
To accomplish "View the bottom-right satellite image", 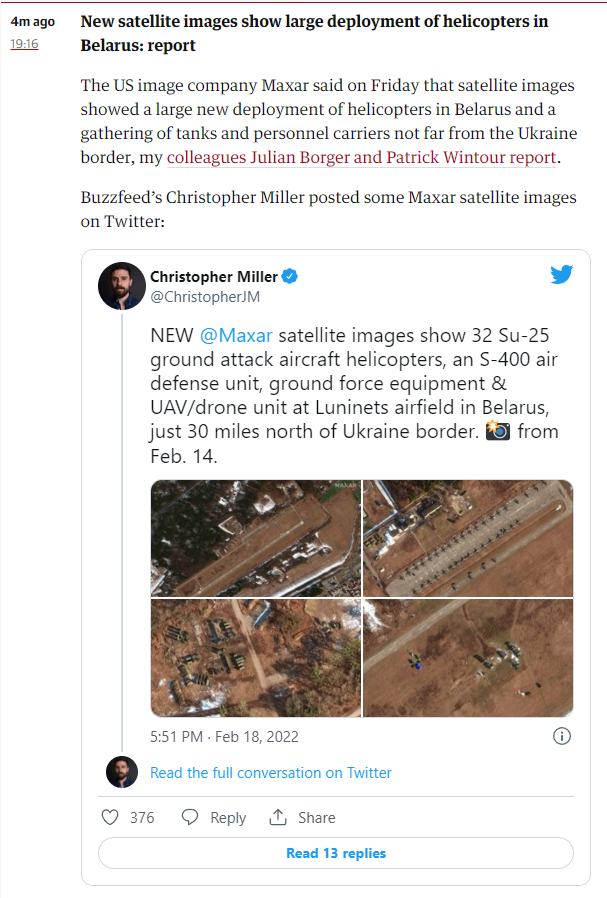I will coord(468,658).
